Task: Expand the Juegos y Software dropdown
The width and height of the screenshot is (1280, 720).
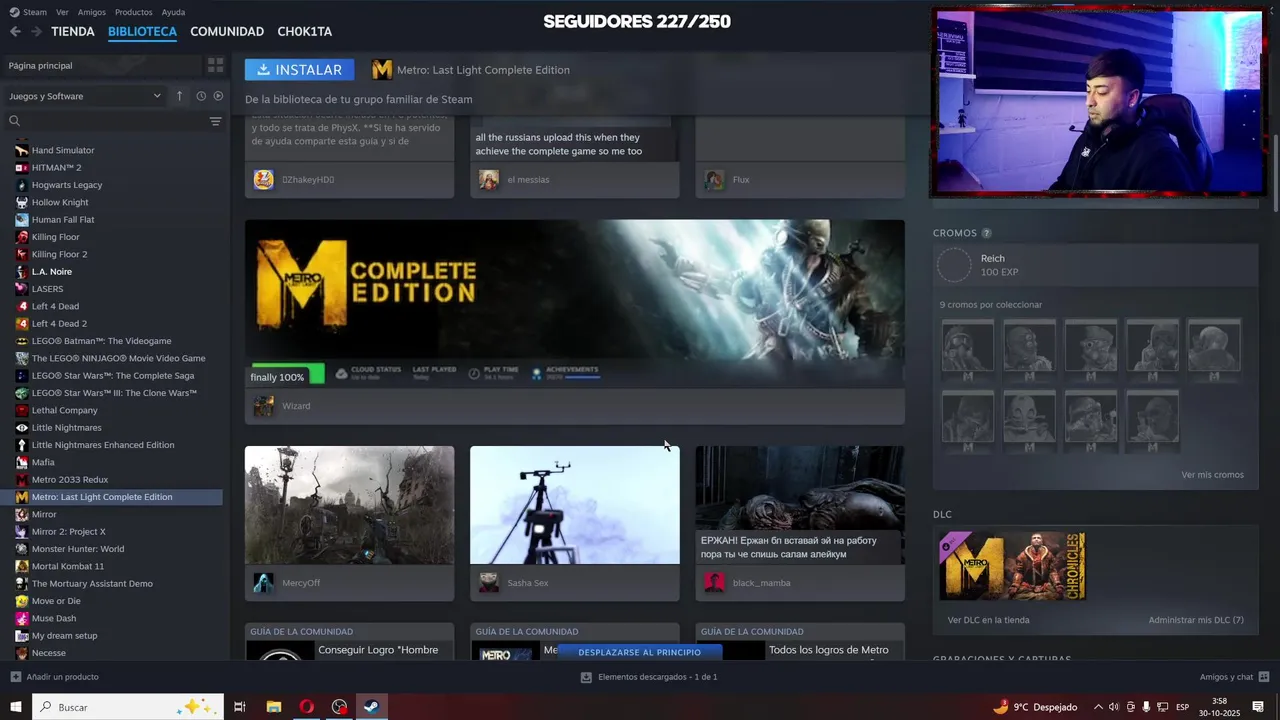Action: click(85, 96)
